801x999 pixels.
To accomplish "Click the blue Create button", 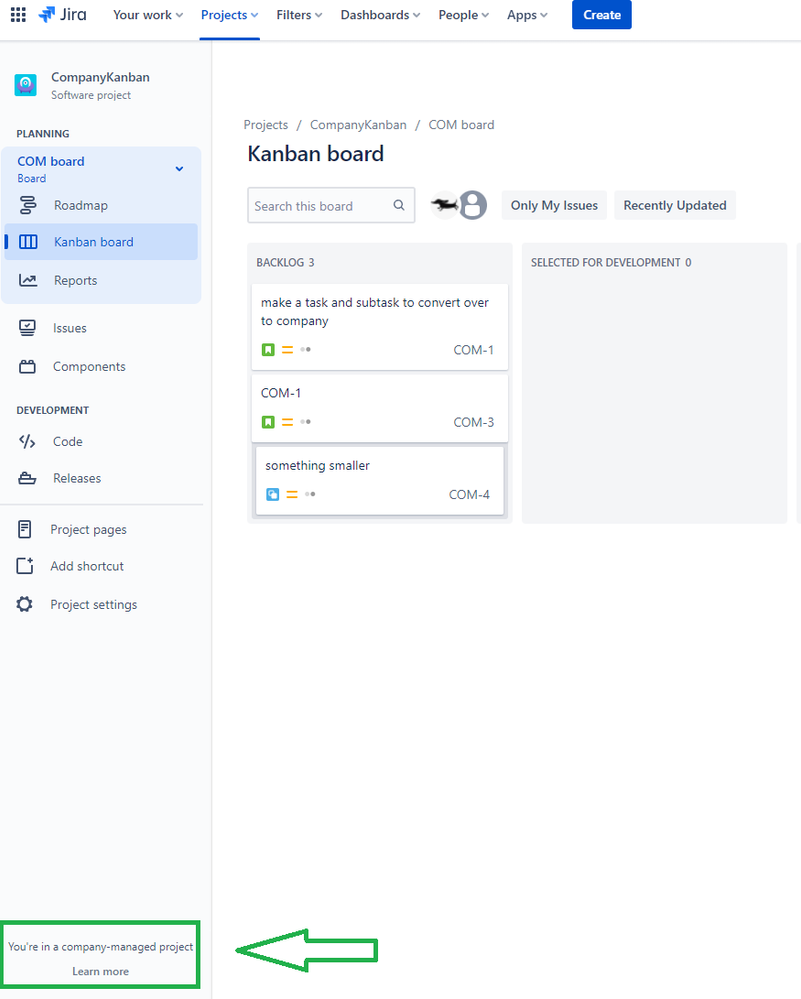I will click(602, 15).
